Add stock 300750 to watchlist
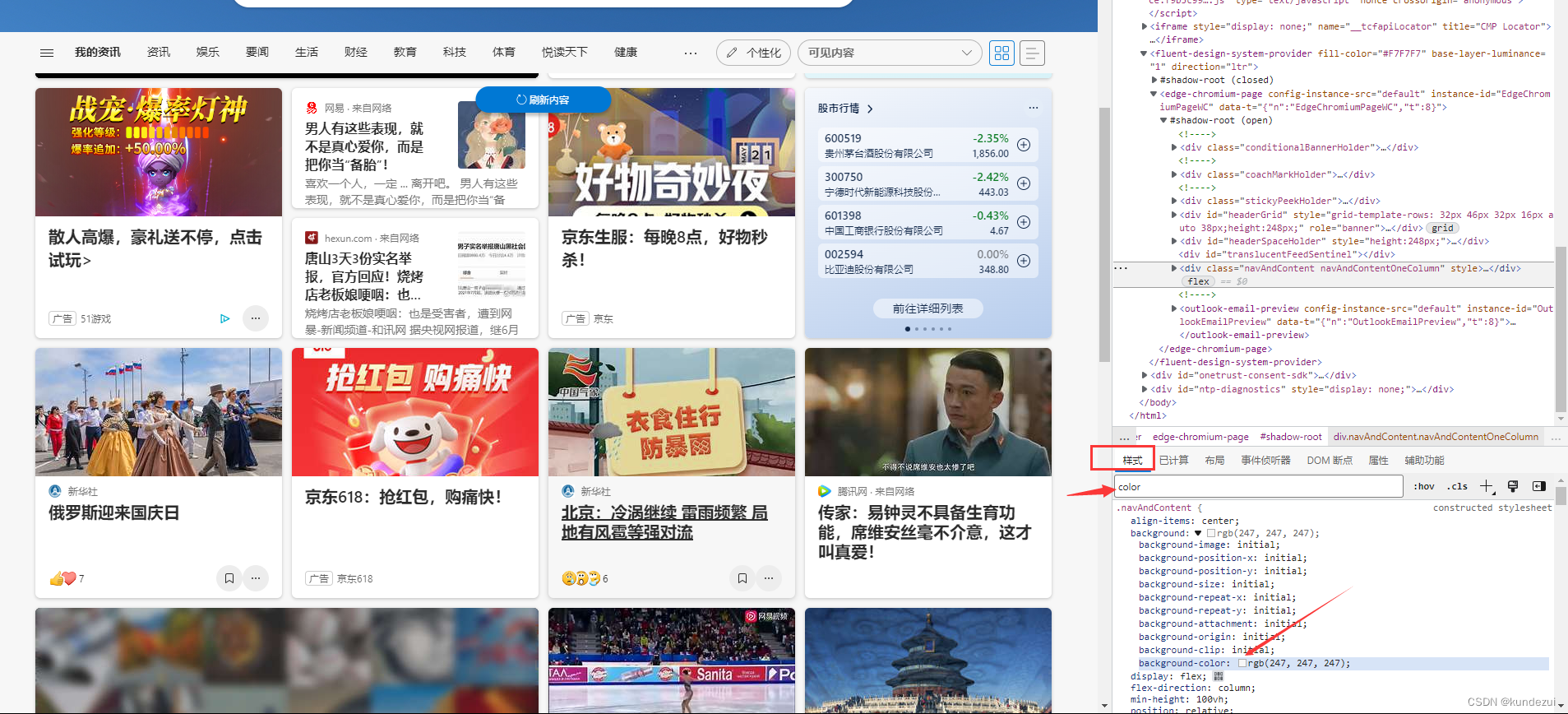 [1024, 183]
